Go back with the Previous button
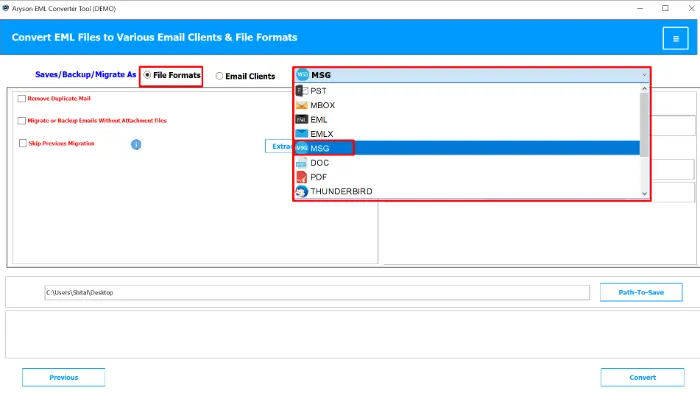Viewport: 700px width, 396px height. [x=63, y=377]
